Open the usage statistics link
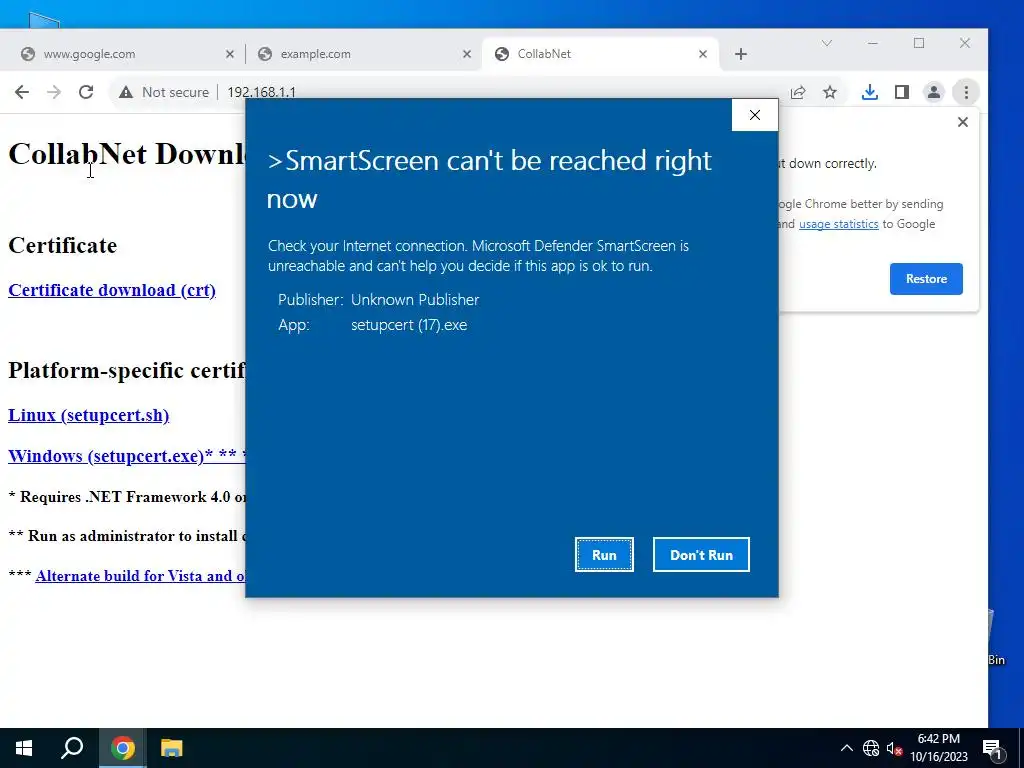 [x=839, y=224]
